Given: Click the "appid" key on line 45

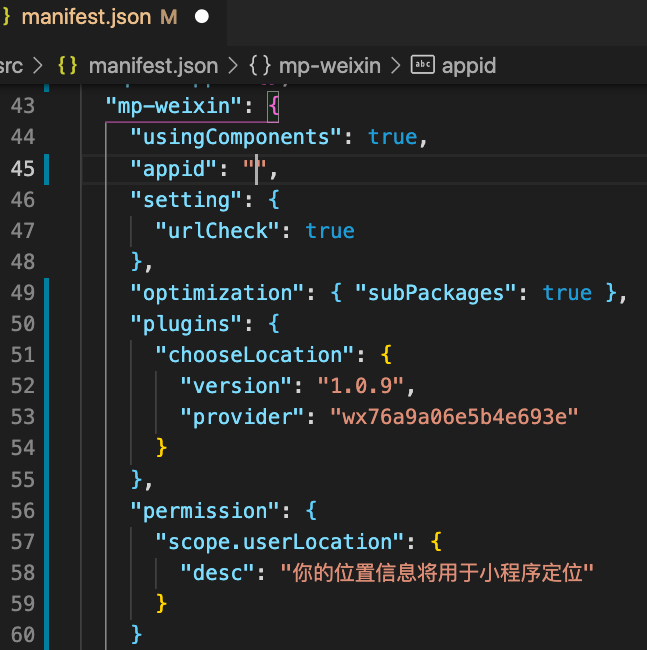Looking at the screenshot, I should click(173, 169).
